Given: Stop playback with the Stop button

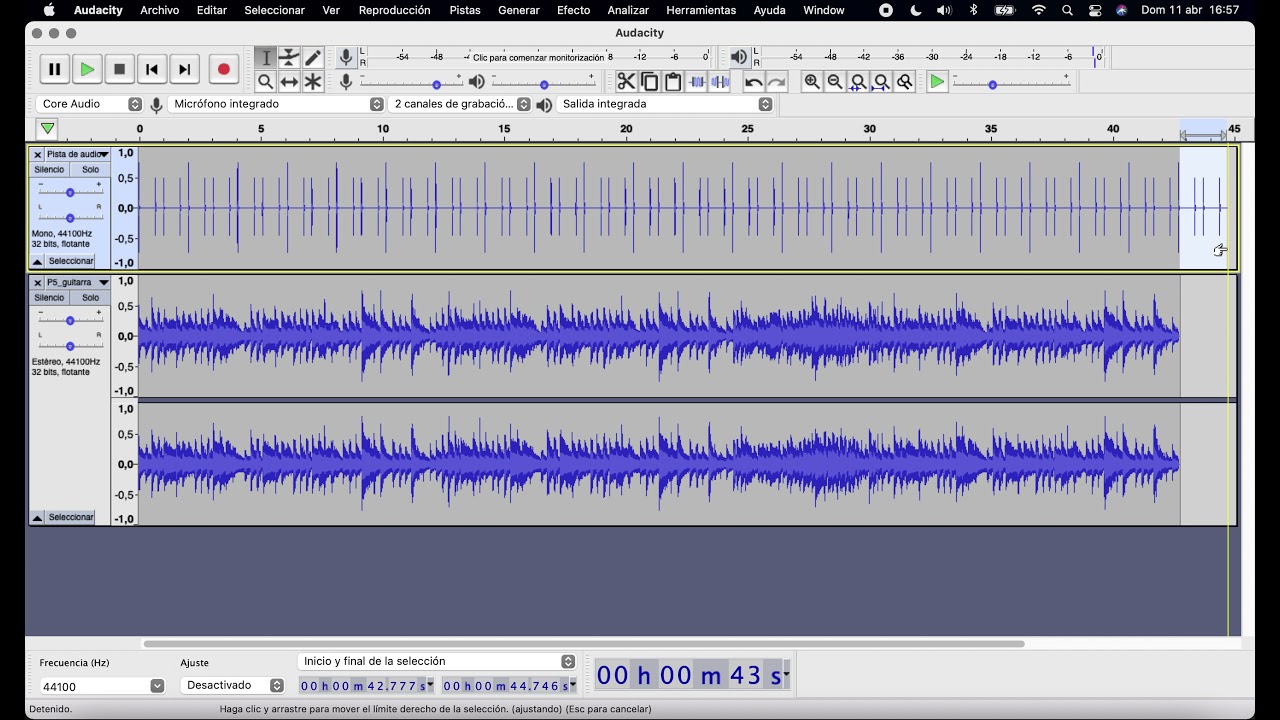Looking at the screenshot, I should (120, 70).
